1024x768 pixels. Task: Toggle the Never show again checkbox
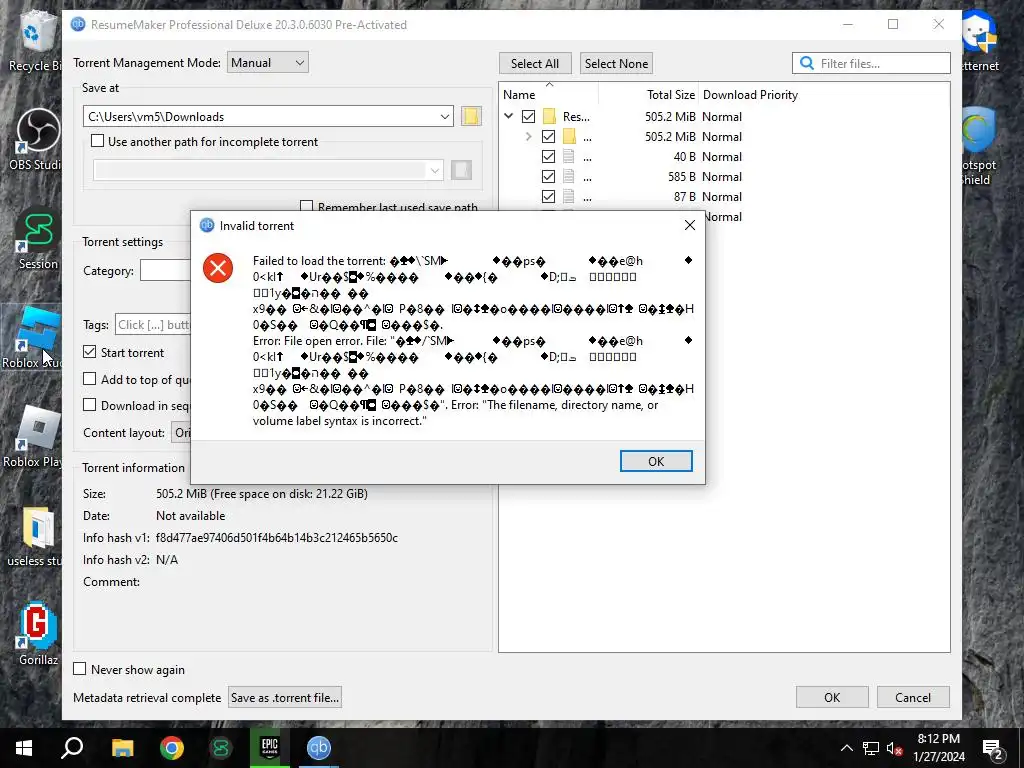tap(80, 669)
